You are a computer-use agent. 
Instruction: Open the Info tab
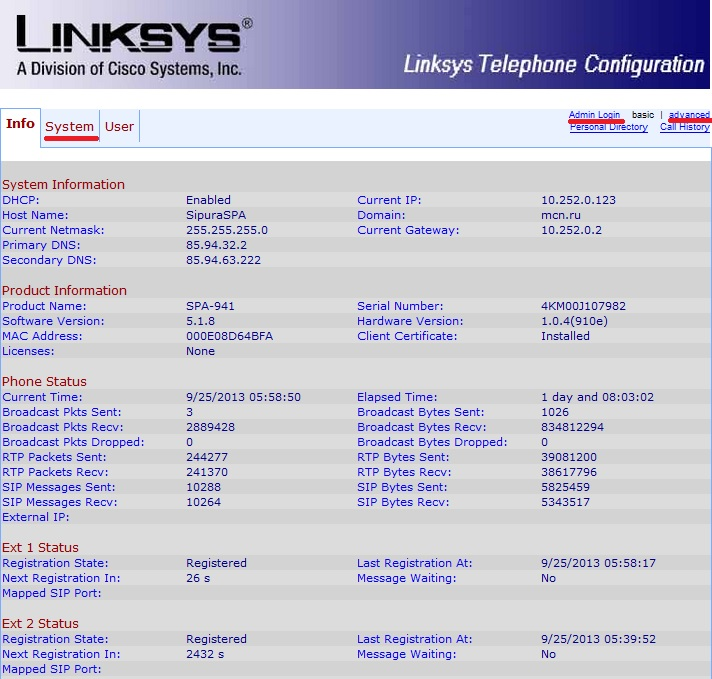[x=20, y=124]
